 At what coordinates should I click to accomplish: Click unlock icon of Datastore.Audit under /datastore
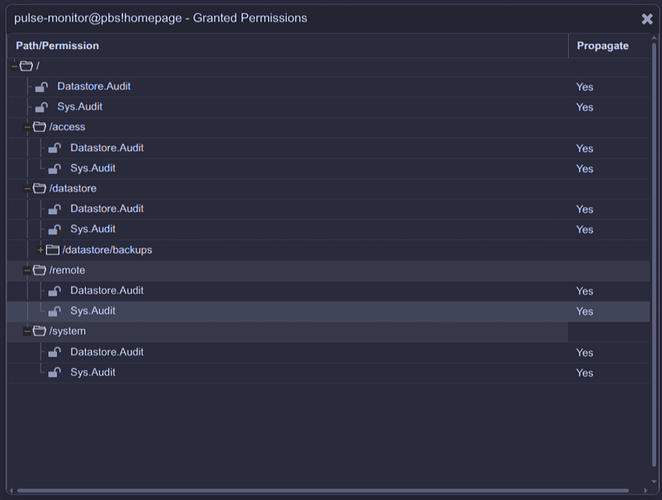pos(54,209)
